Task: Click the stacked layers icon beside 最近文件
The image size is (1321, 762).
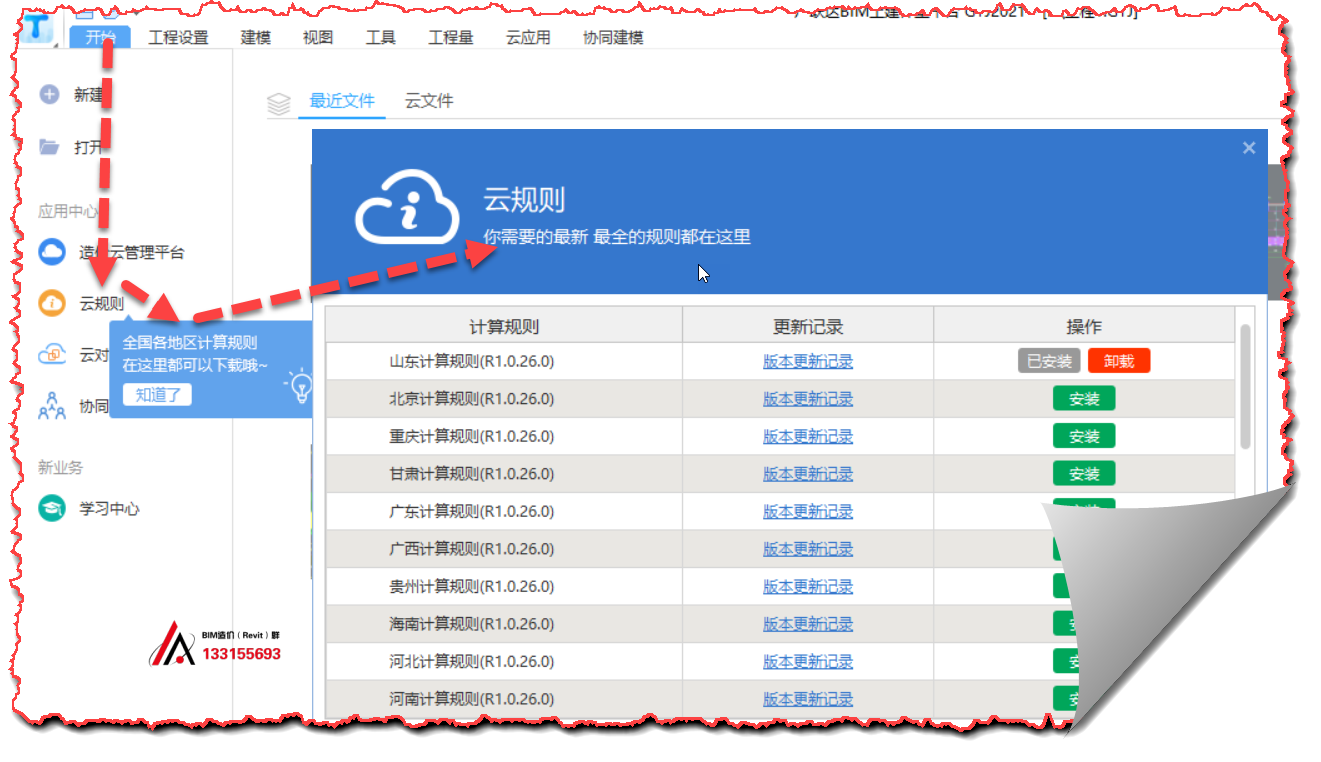Action: [279, 103]
